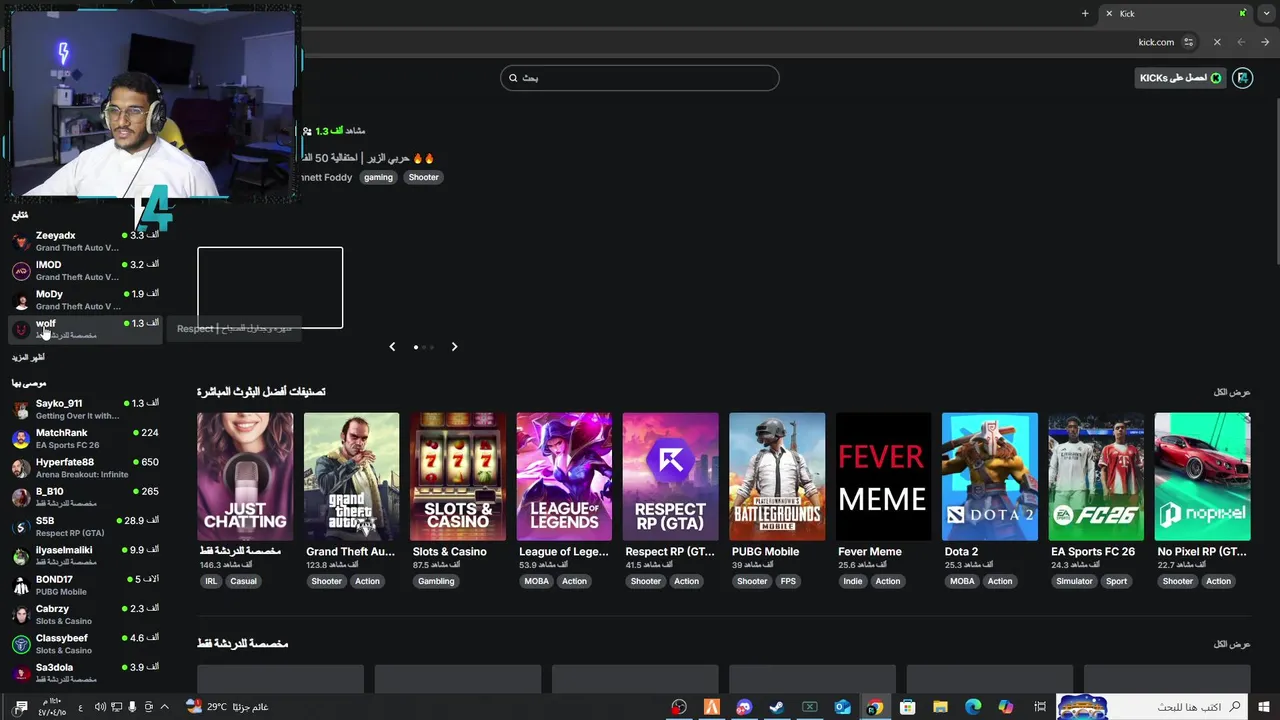The image size is (1280, 720).
Task: Open PUBG Mobile category thumbnail
Action: tap(777, 476)
